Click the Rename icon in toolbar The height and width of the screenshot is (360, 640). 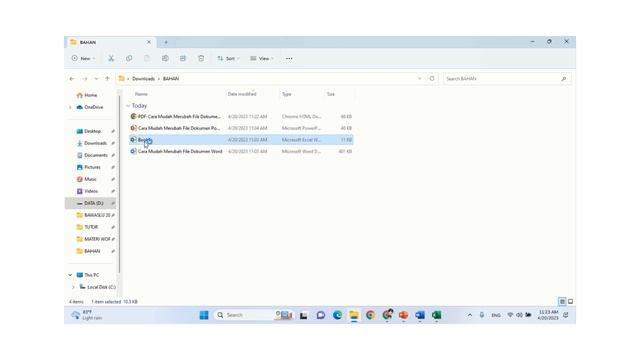tap(165, 58)
